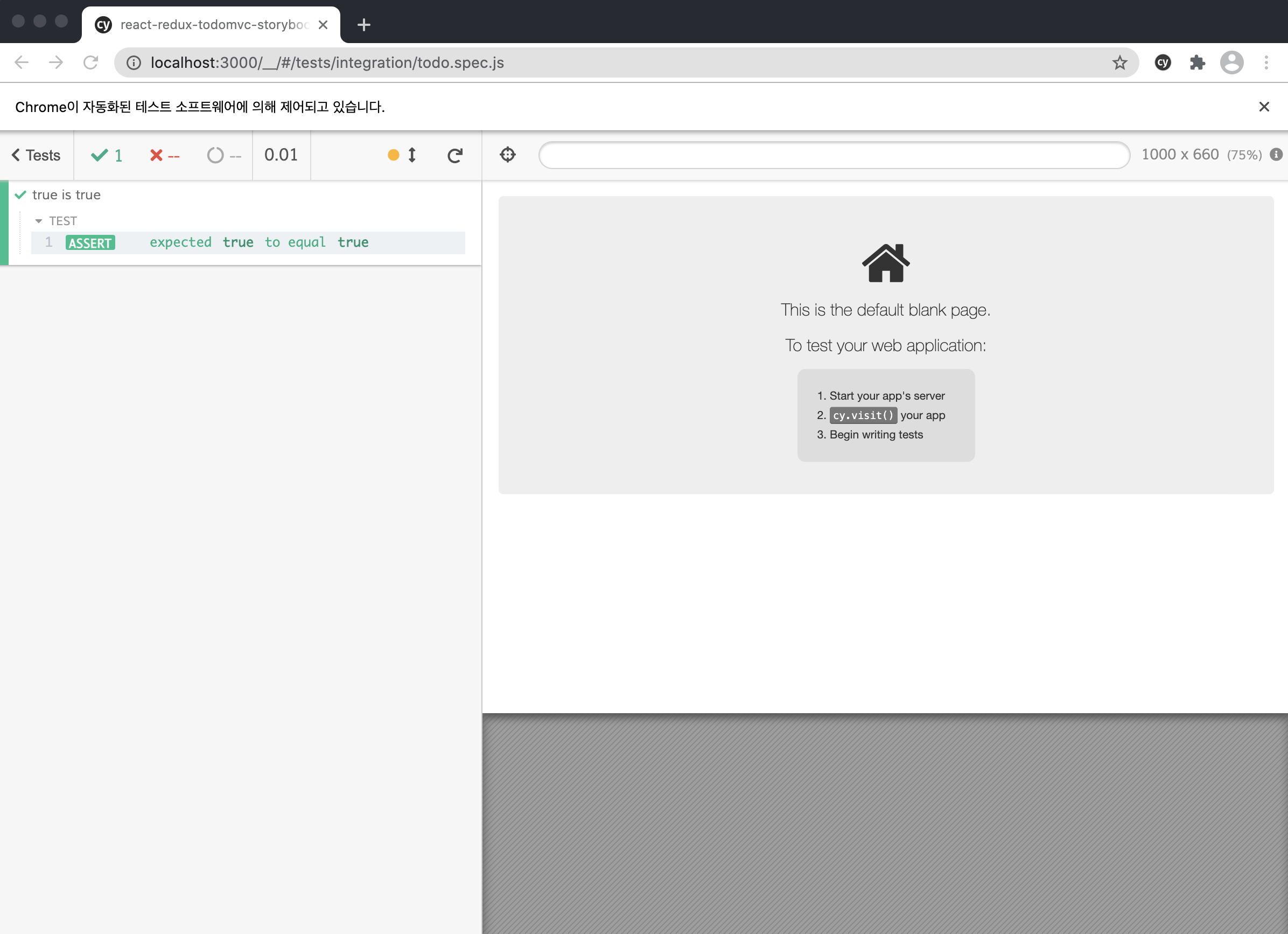Open the Chrome profile avatar
Viewport: 1288px width, 934px height.
pos(1231,62)
